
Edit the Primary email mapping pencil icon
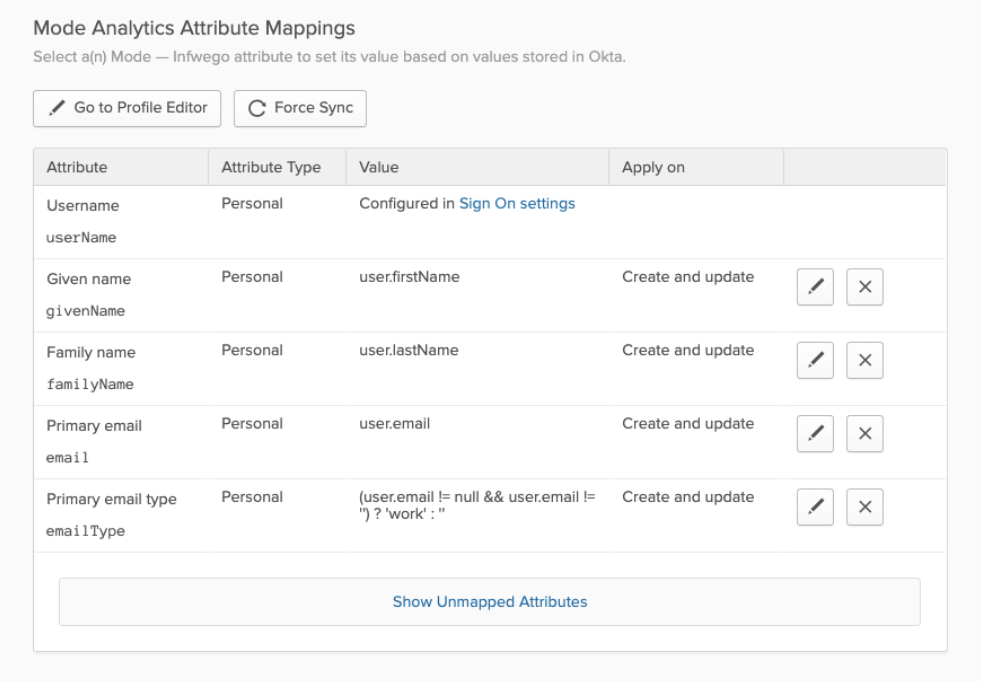pyautogui.click(x=815, y=433)
